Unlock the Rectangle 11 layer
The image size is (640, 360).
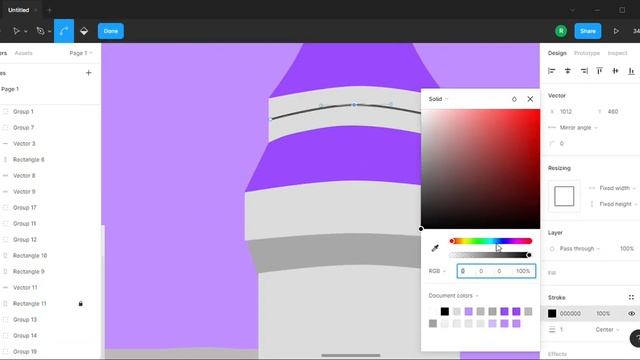click(80, 304)
